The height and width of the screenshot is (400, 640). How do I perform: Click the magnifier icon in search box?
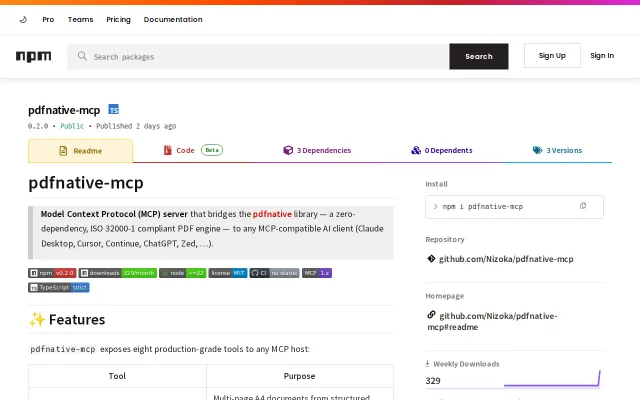(x=82, y=56)
